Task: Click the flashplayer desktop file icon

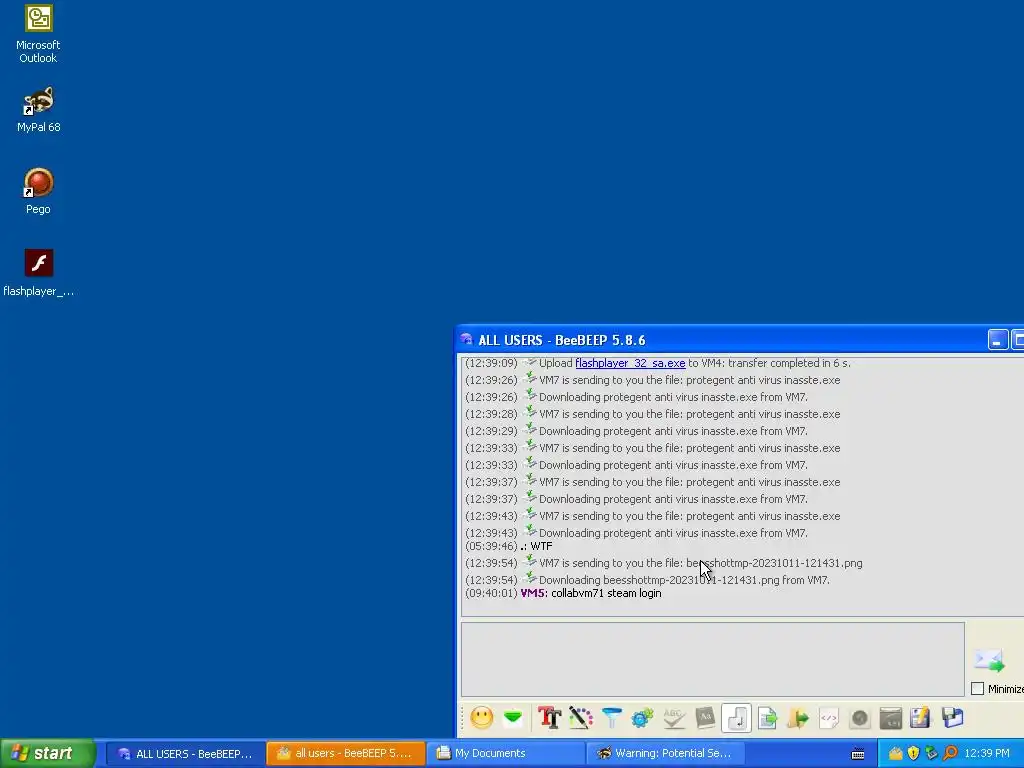Action: 39,273
